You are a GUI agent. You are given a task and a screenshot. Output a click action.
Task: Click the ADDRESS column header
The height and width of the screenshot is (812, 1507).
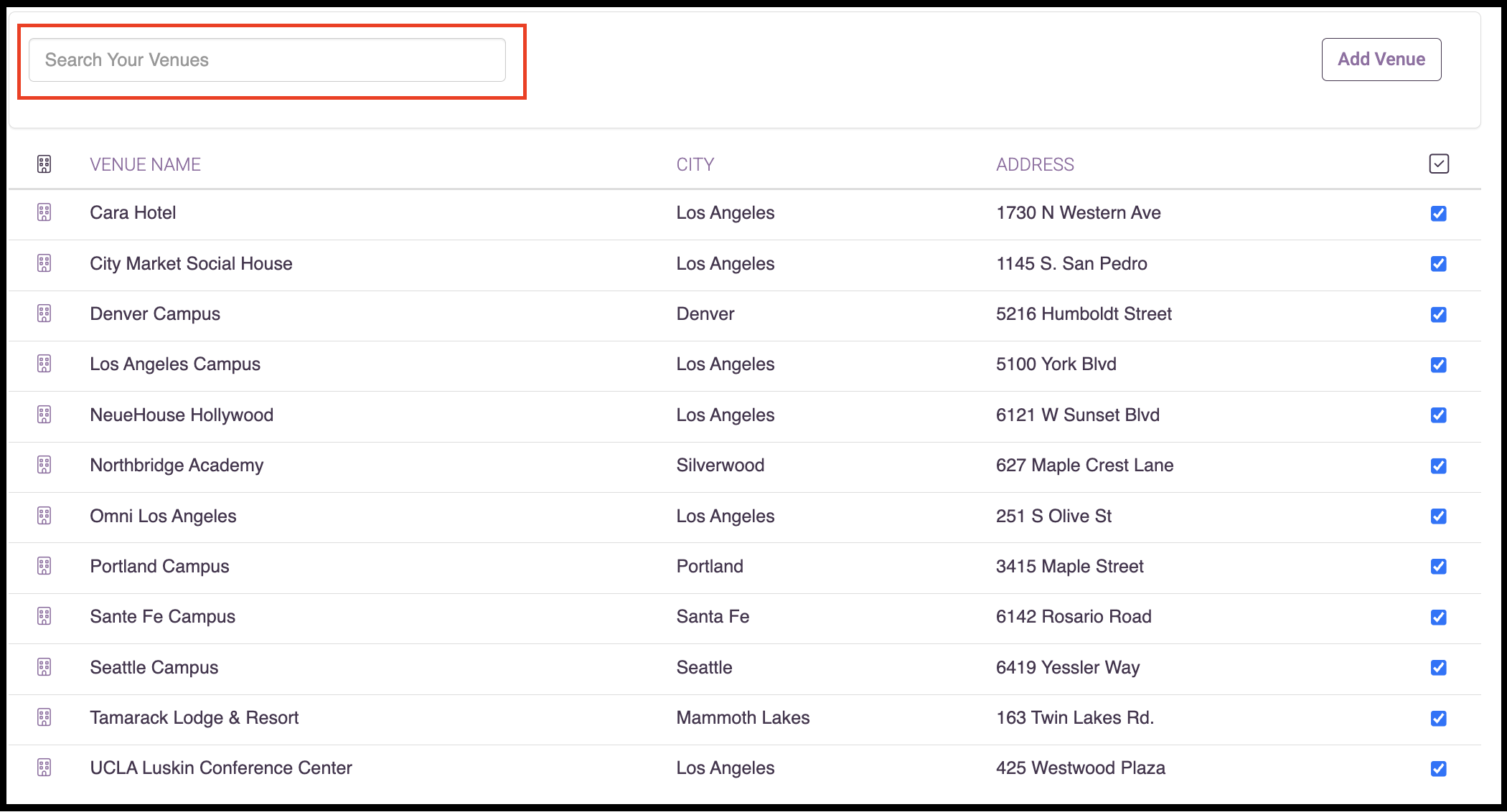pos(1034,164)
